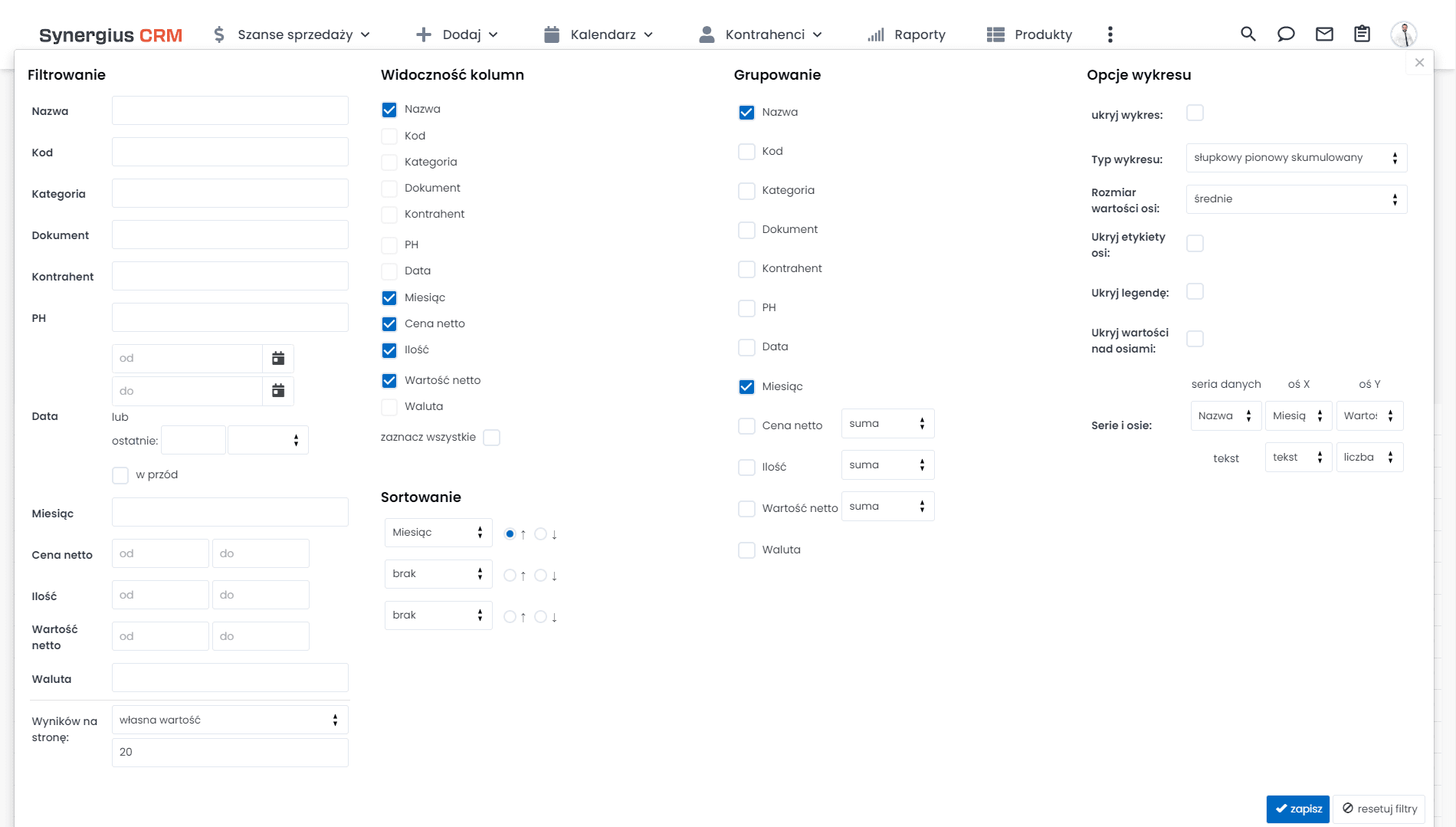Open the Kalendarz menu

click(598, 34)
